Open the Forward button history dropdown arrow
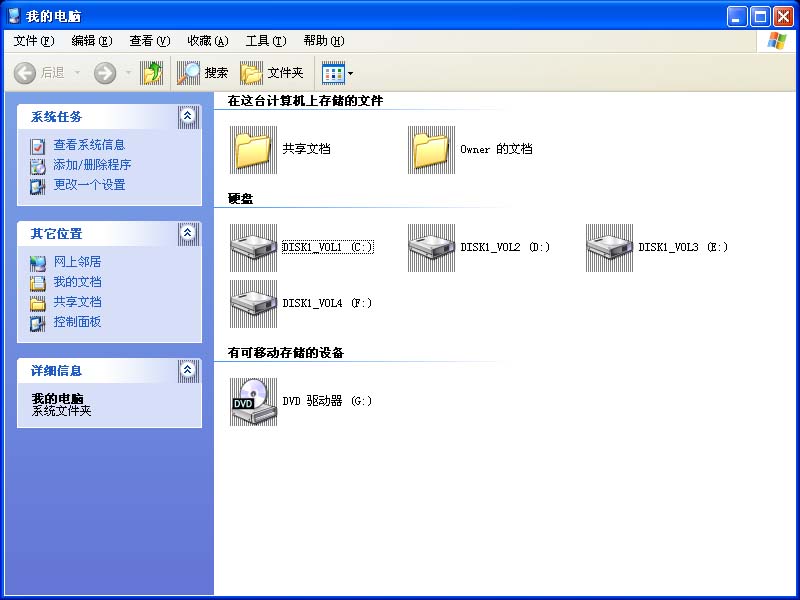This screenshot has width=800, height=600. pyautogui.click(x=128, y=73)
